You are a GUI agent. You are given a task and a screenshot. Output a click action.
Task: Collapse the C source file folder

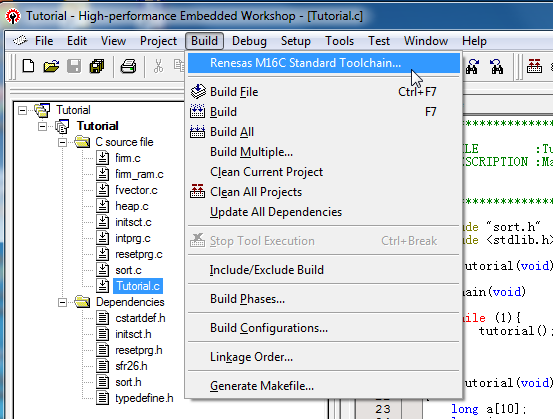(x=62, y=142)
